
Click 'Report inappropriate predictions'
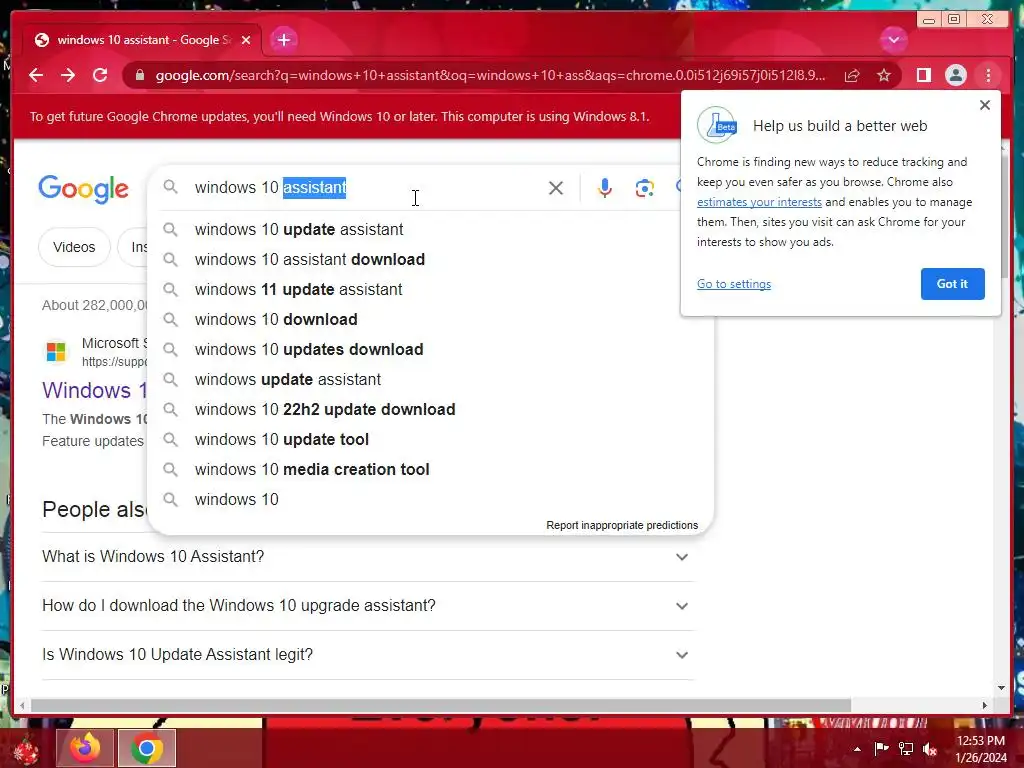click(x=622, y=525)
